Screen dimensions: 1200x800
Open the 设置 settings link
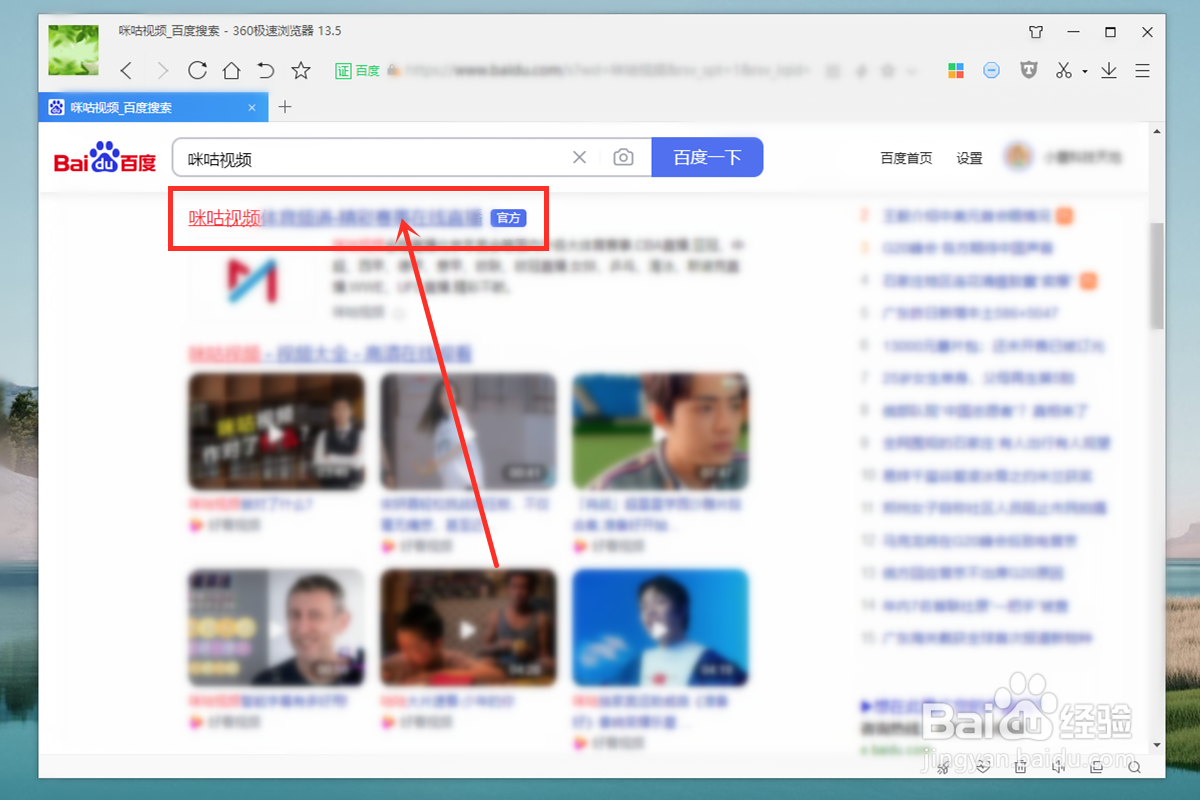pos(969,158)
